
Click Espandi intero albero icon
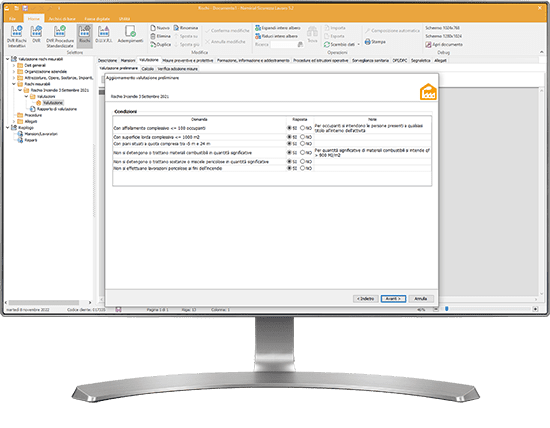258,28
